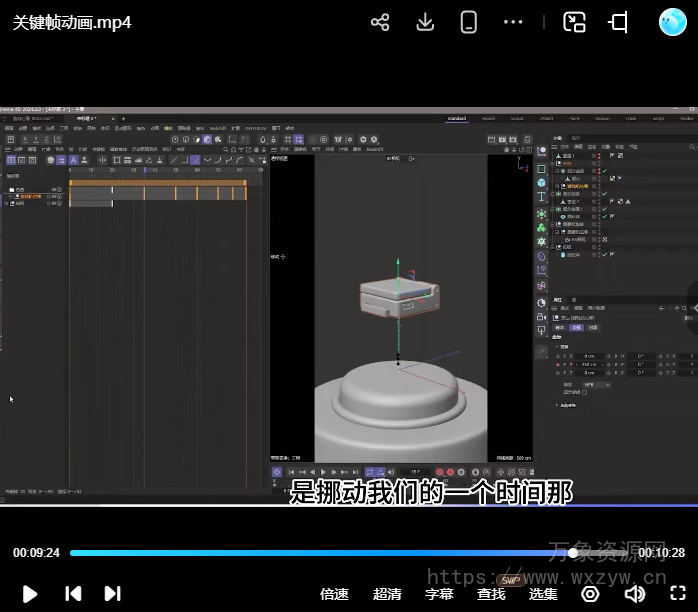Click the video progress bar handle
Screen dimensions: 698x612
[573, 552]
